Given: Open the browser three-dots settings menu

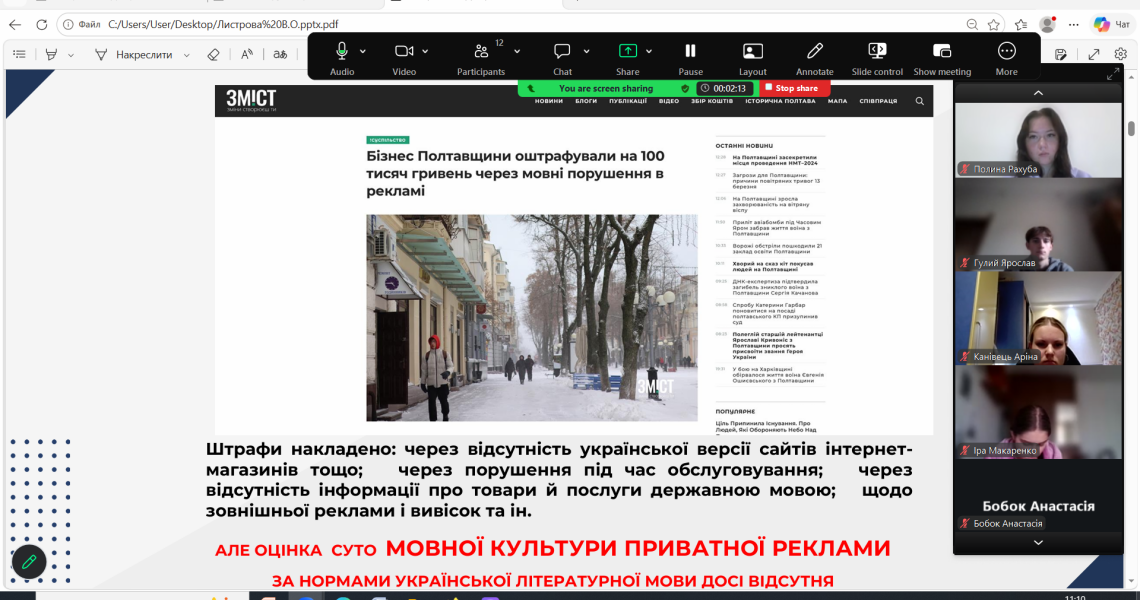Looking at the screenshot, I should click(x=1074, y=24).
